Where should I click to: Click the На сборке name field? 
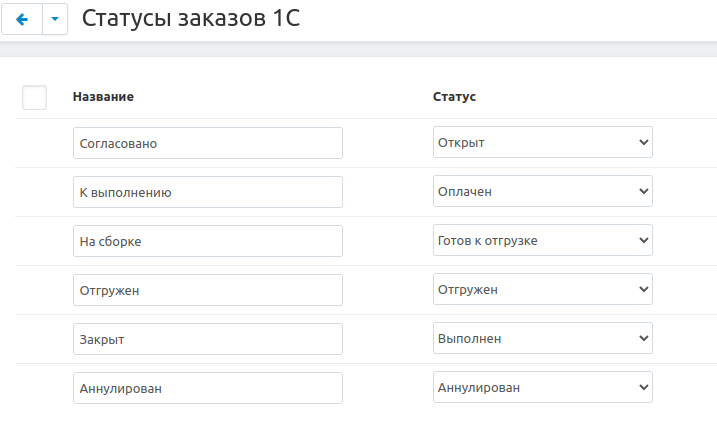[x=208, y=241]
